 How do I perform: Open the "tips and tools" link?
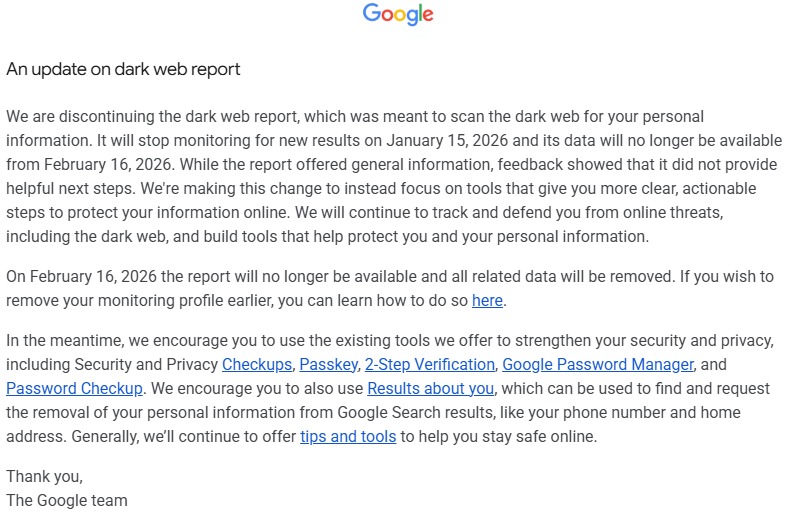tap(348, 436)
